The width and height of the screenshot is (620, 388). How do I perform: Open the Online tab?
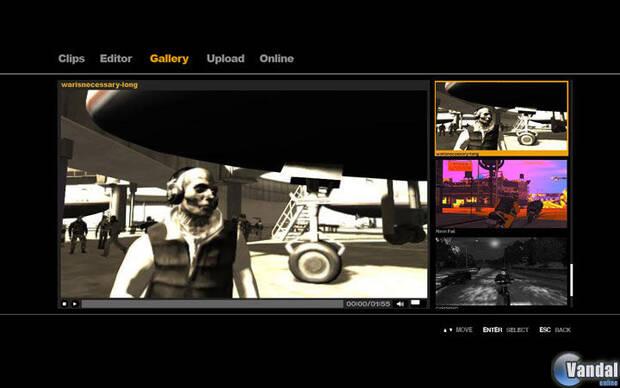click(x=277, y=59)
